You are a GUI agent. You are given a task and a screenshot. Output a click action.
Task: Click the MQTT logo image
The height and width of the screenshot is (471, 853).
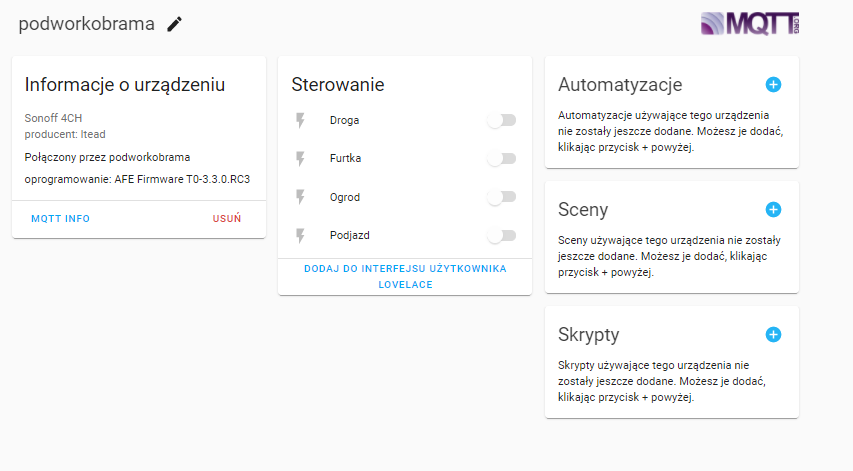[x=750, y=24]
